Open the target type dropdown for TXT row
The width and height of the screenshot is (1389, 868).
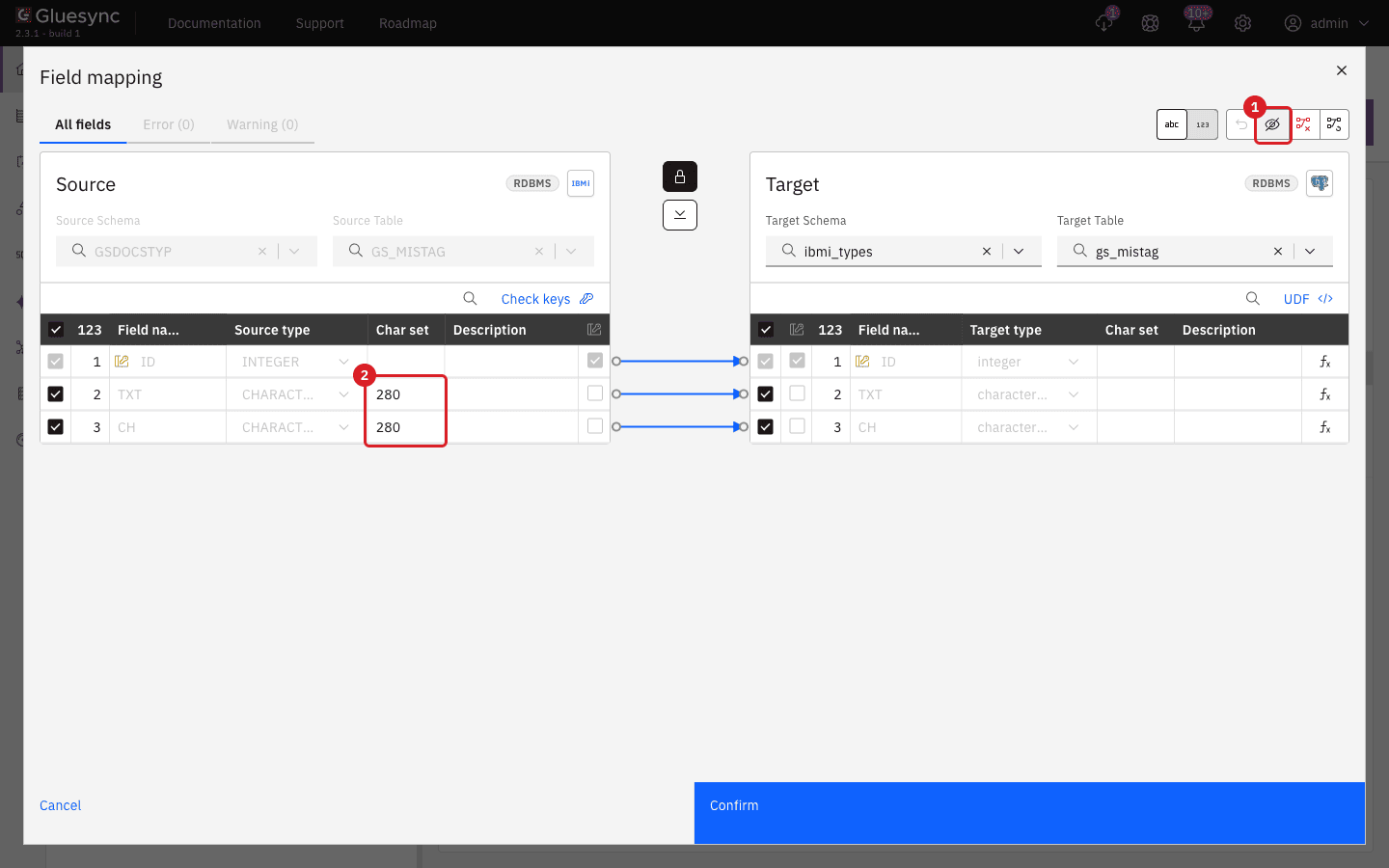(x=1074, y=394)
